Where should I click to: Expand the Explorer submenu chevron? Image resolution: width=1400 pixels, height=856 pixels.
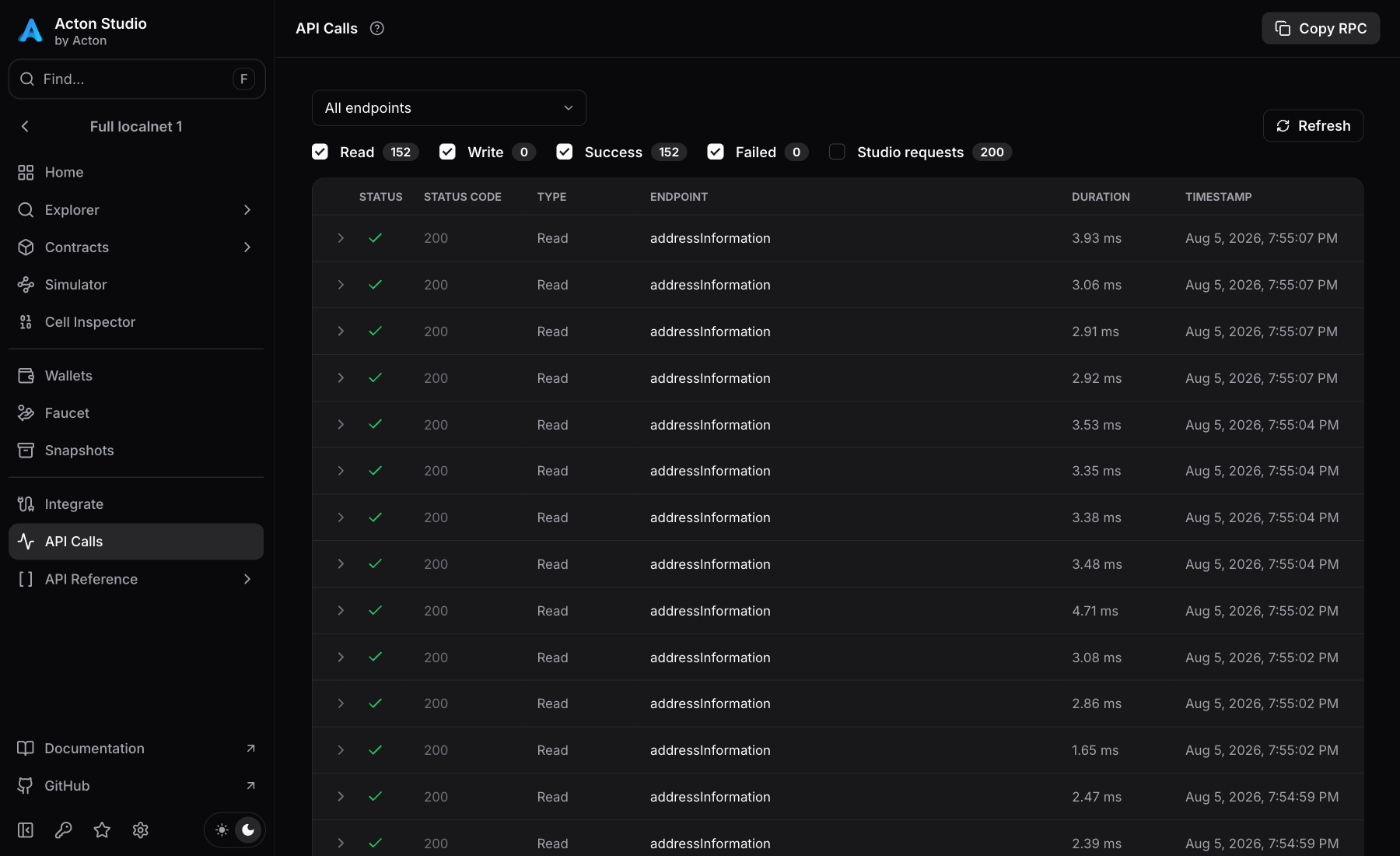click(247, 210)
